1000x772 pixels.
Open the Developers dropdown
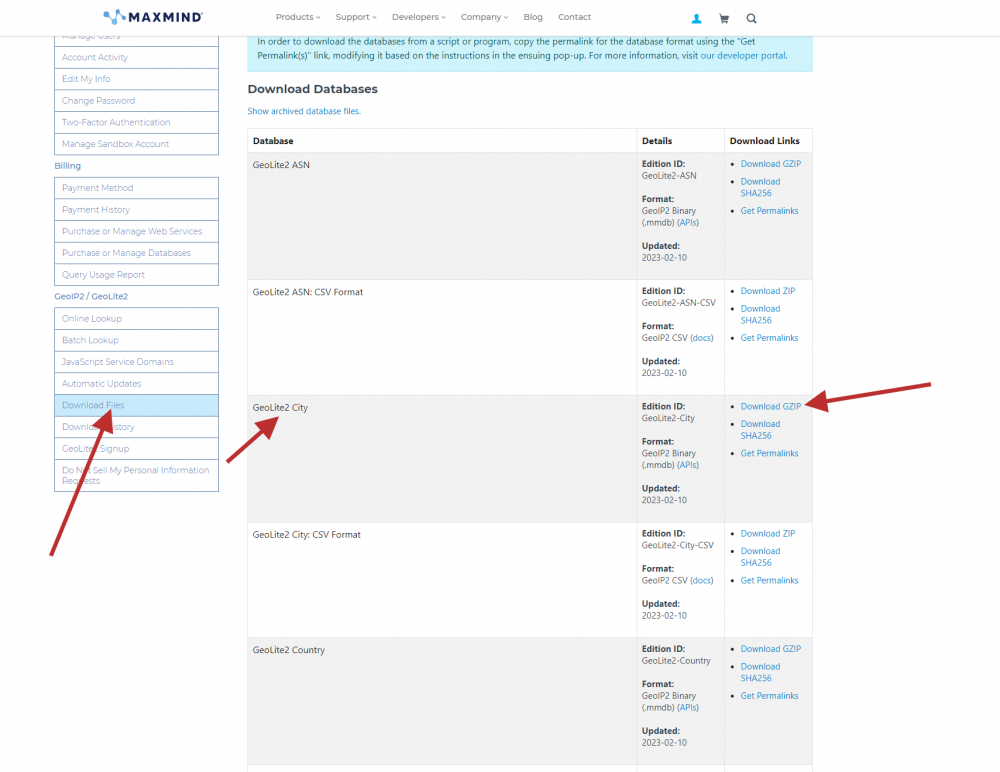(418, 17)
